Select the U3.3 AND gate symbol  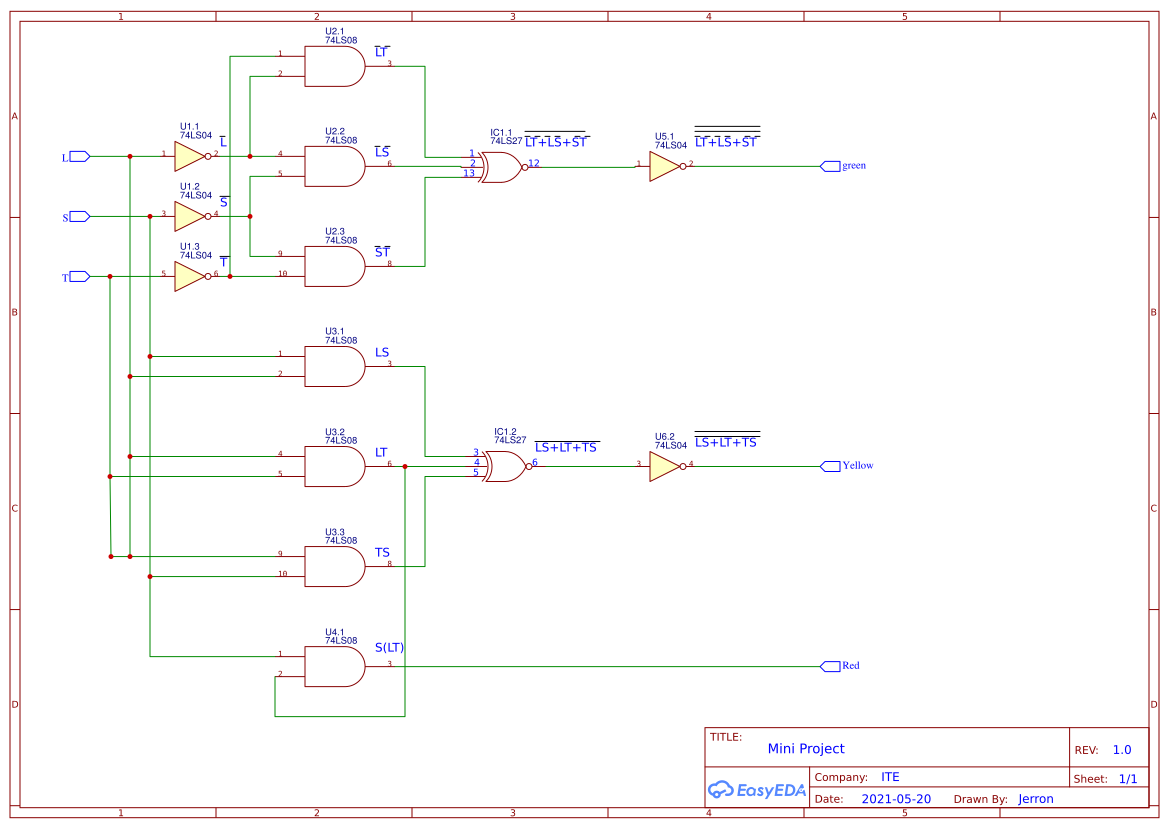point(335,566)
